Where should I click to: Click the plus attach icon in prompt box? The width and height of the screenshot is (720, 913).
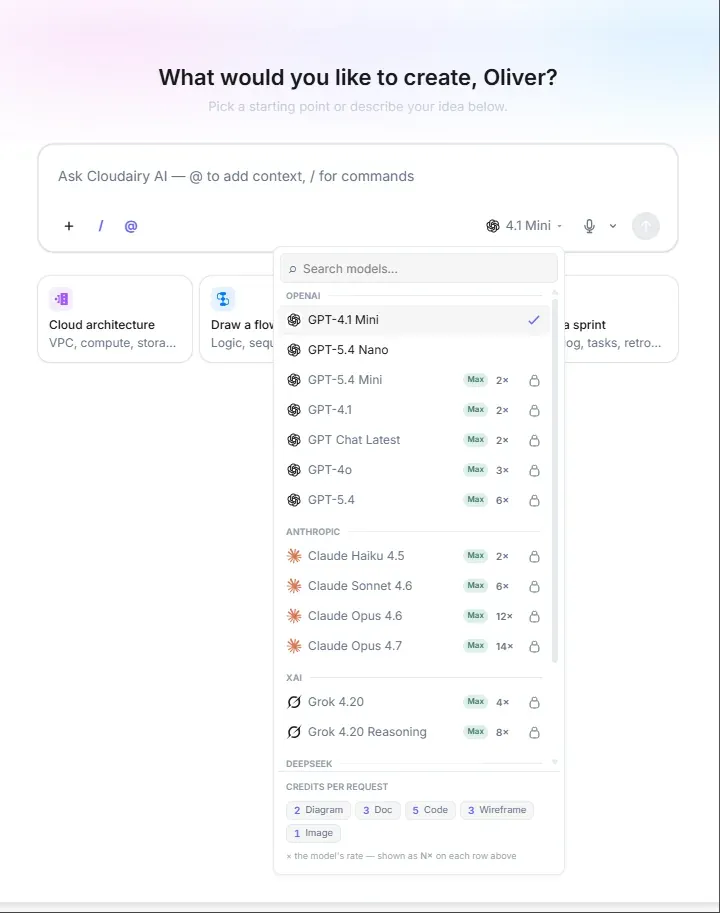point(69,226)
